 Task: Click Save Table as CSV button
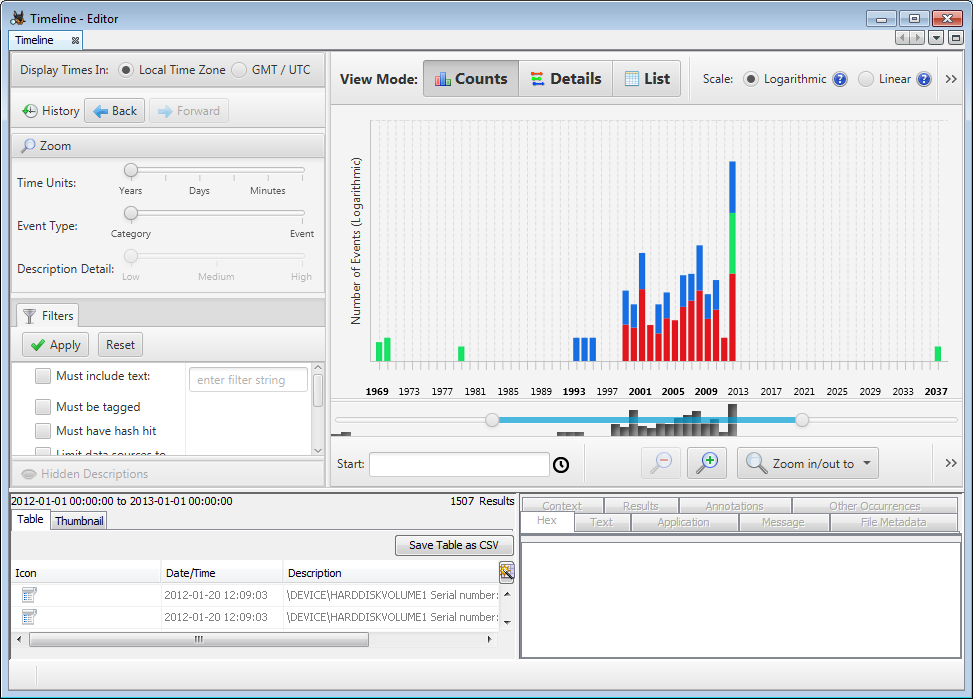(454, 545)
